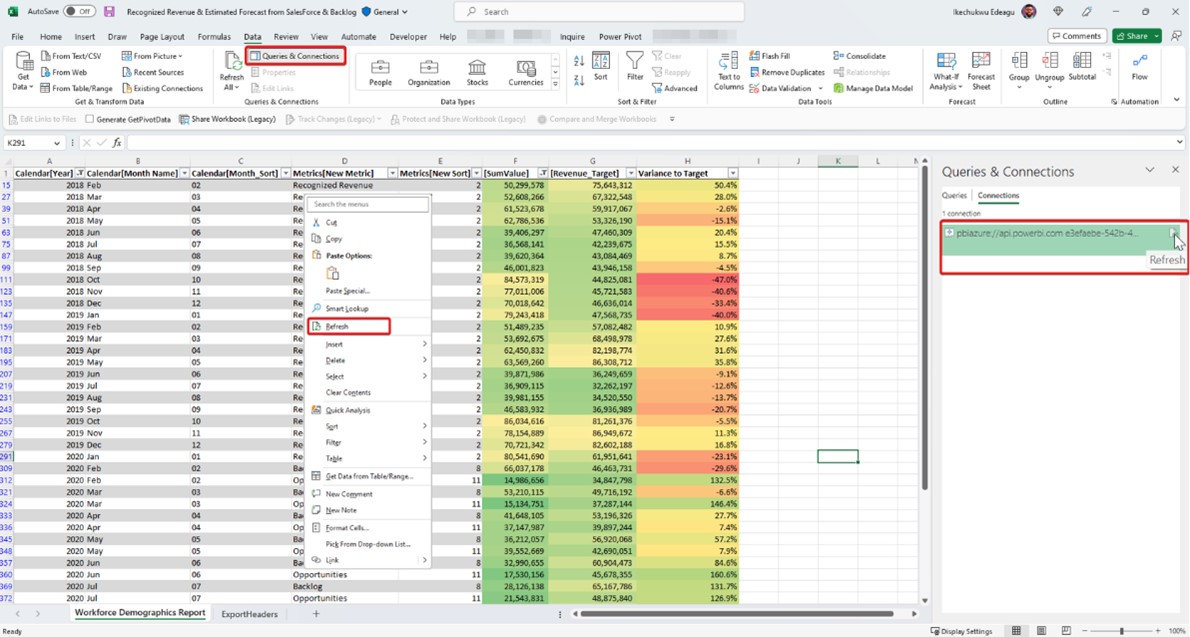This screenshot has height=637, width=1190.
Task: Expand the pbiazure connection entry
Action: (x=950, y=233)
